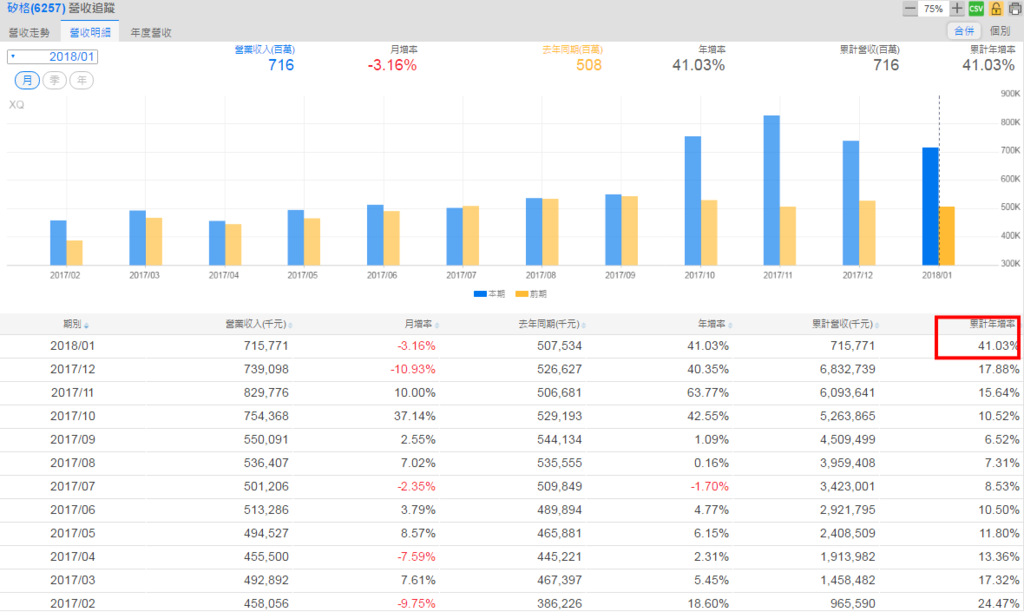Click the summary -3.16% monthly rate

[x=392, y=65]
